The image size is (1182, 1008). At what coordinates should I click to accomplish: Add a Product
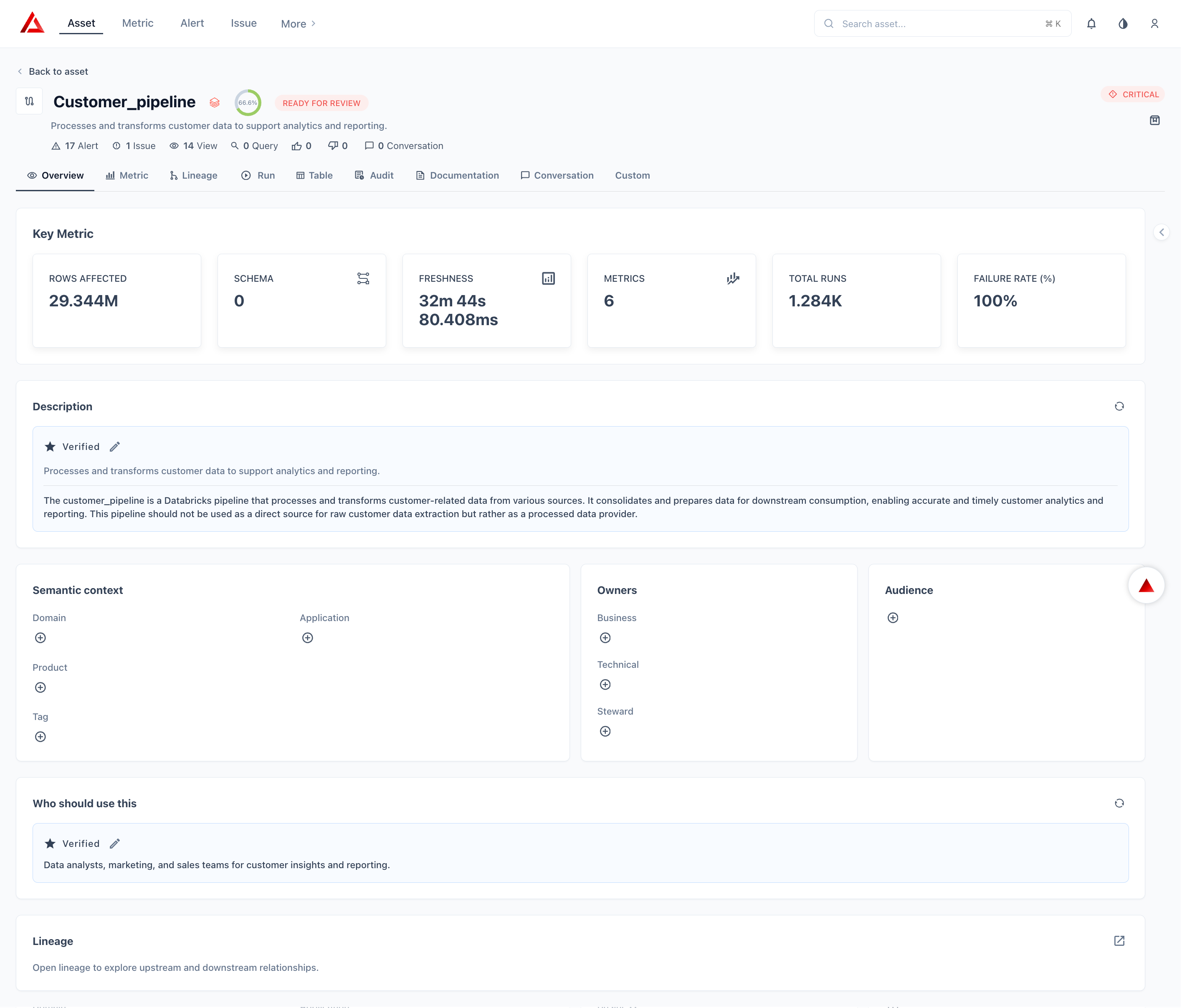coord(40,687)
